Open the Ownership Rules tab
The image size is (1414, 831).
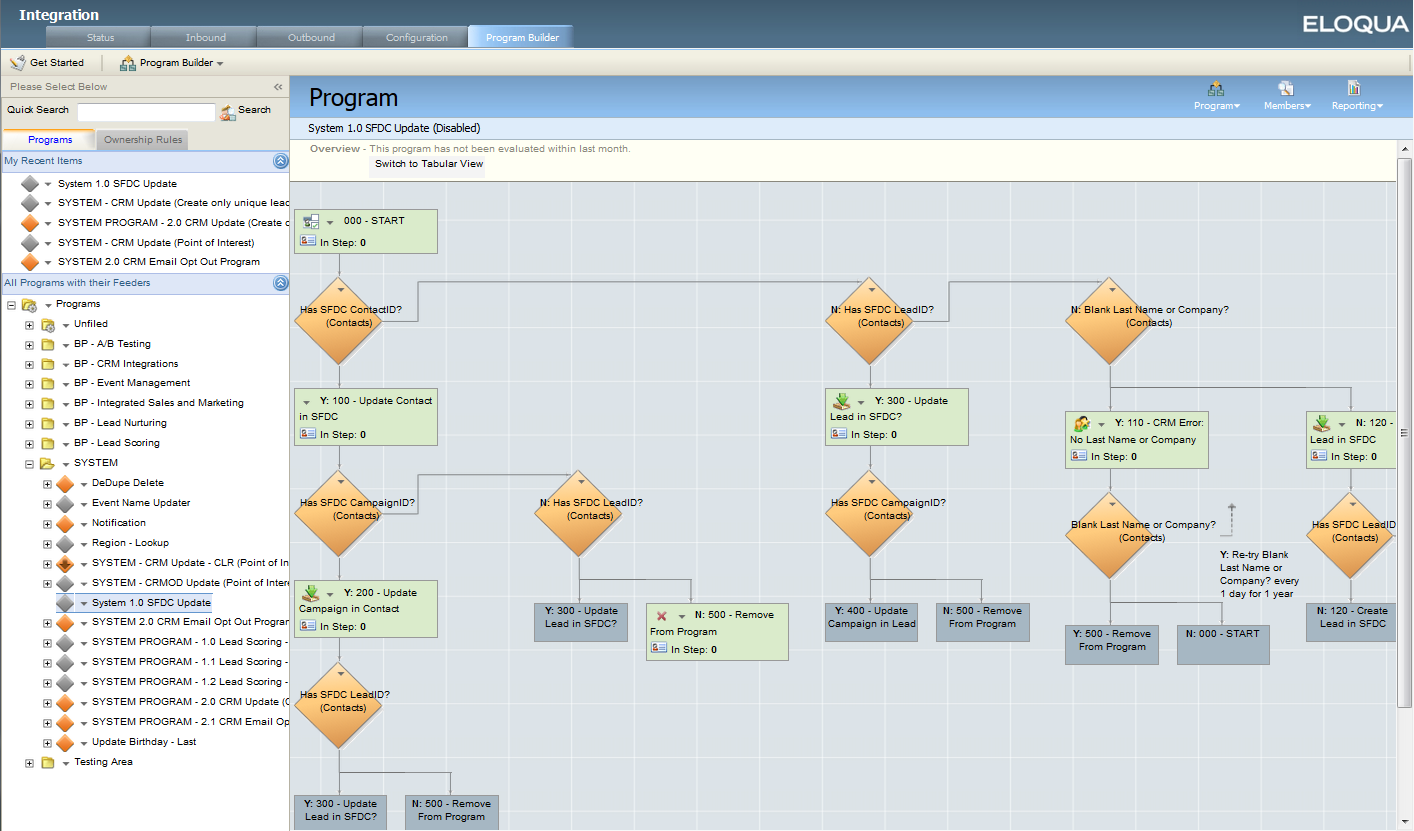tap(143, 140)
